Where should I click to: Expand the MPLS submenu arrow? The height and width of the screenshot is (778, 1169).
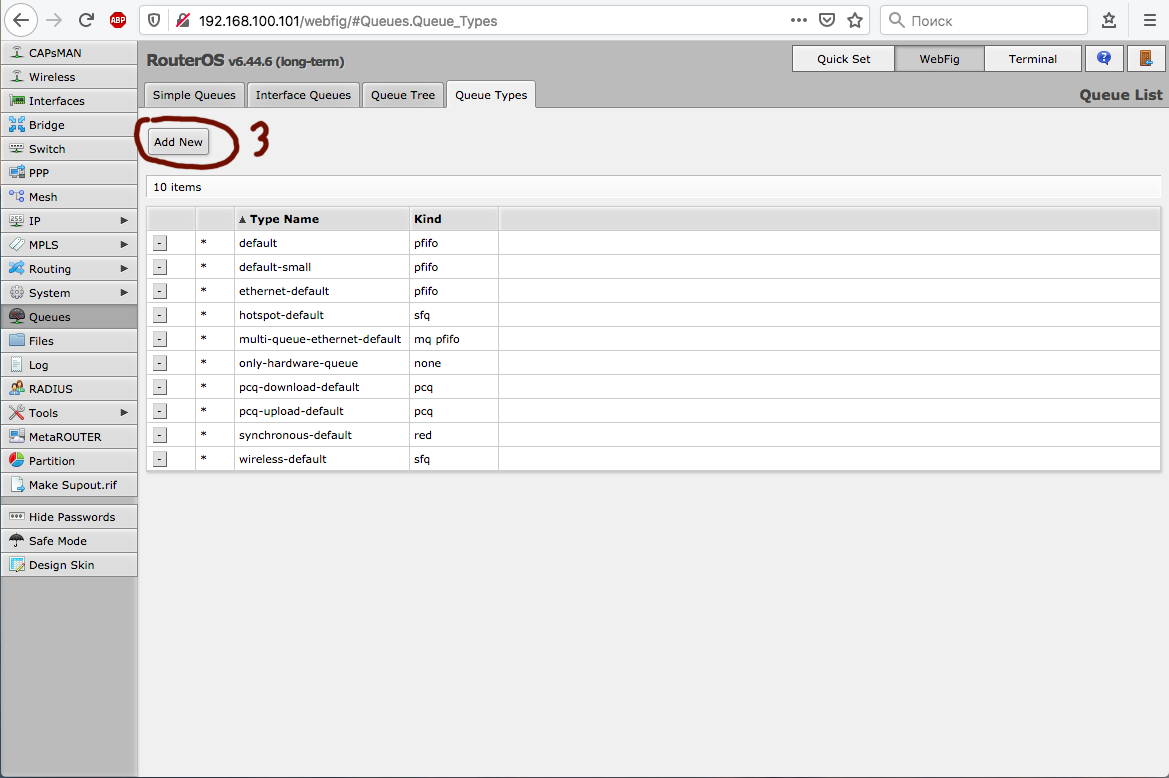[x=124, y=244]
